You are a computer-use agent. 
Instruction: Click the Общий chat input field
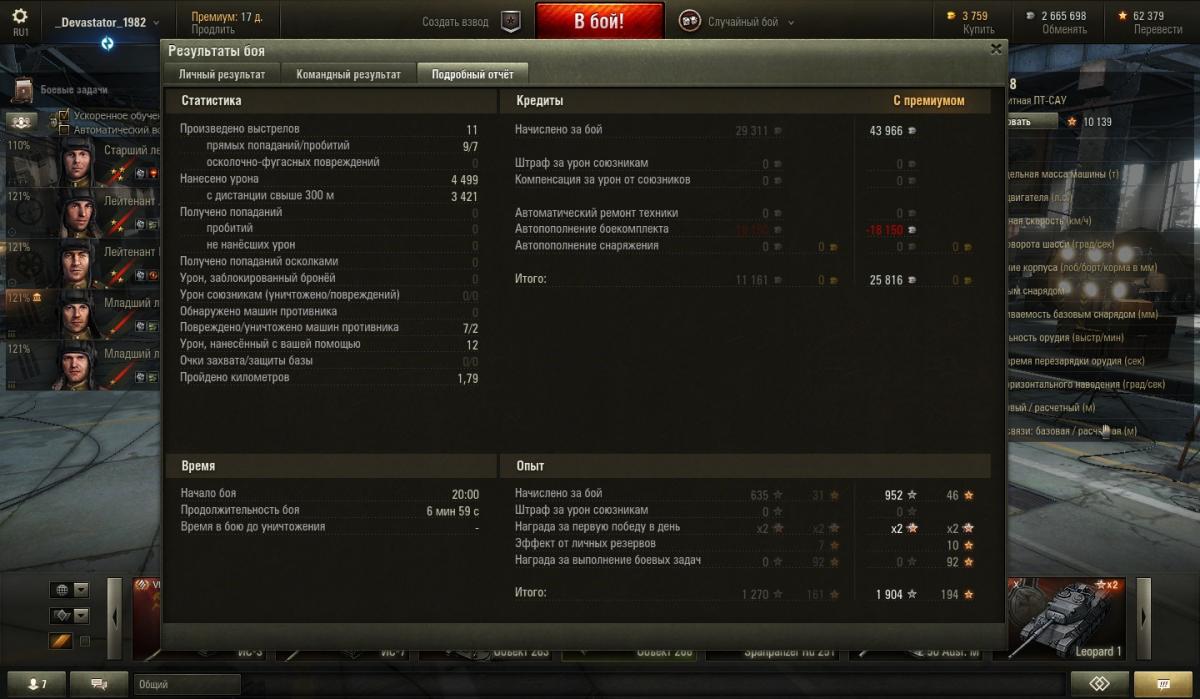[x=187, y=684]
